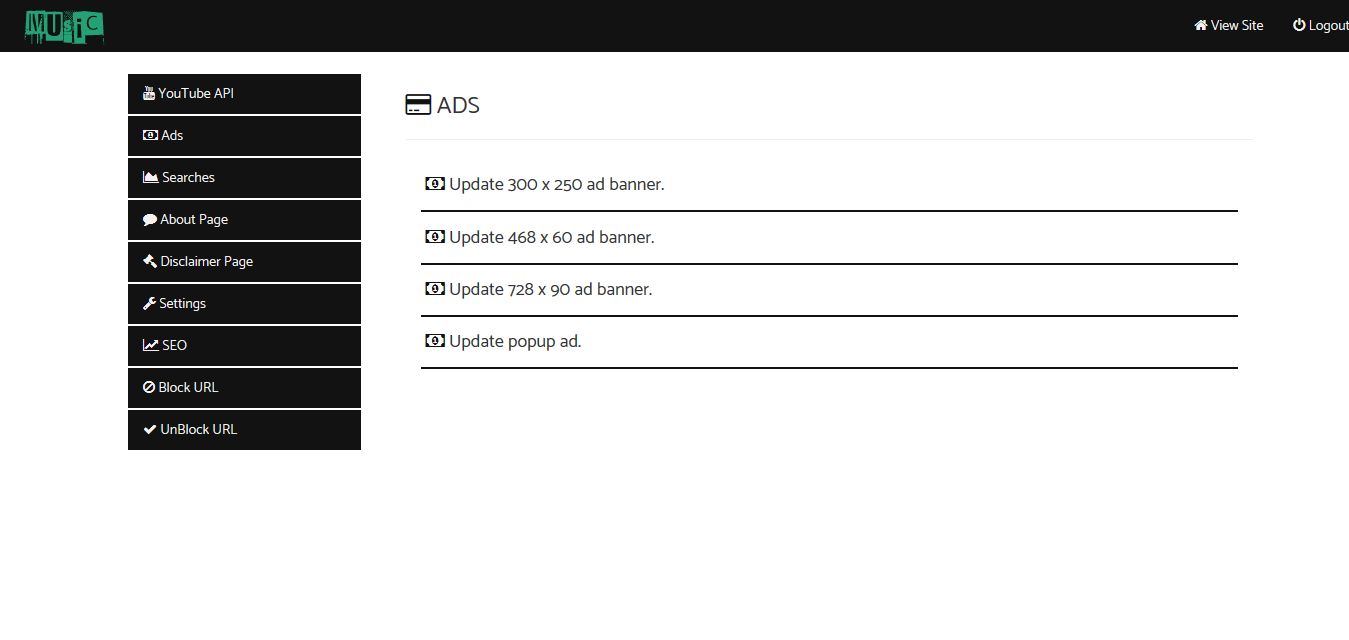
Task: Open the YouTube API menu item
Action: pyautogui.click(x=196, y=94)
